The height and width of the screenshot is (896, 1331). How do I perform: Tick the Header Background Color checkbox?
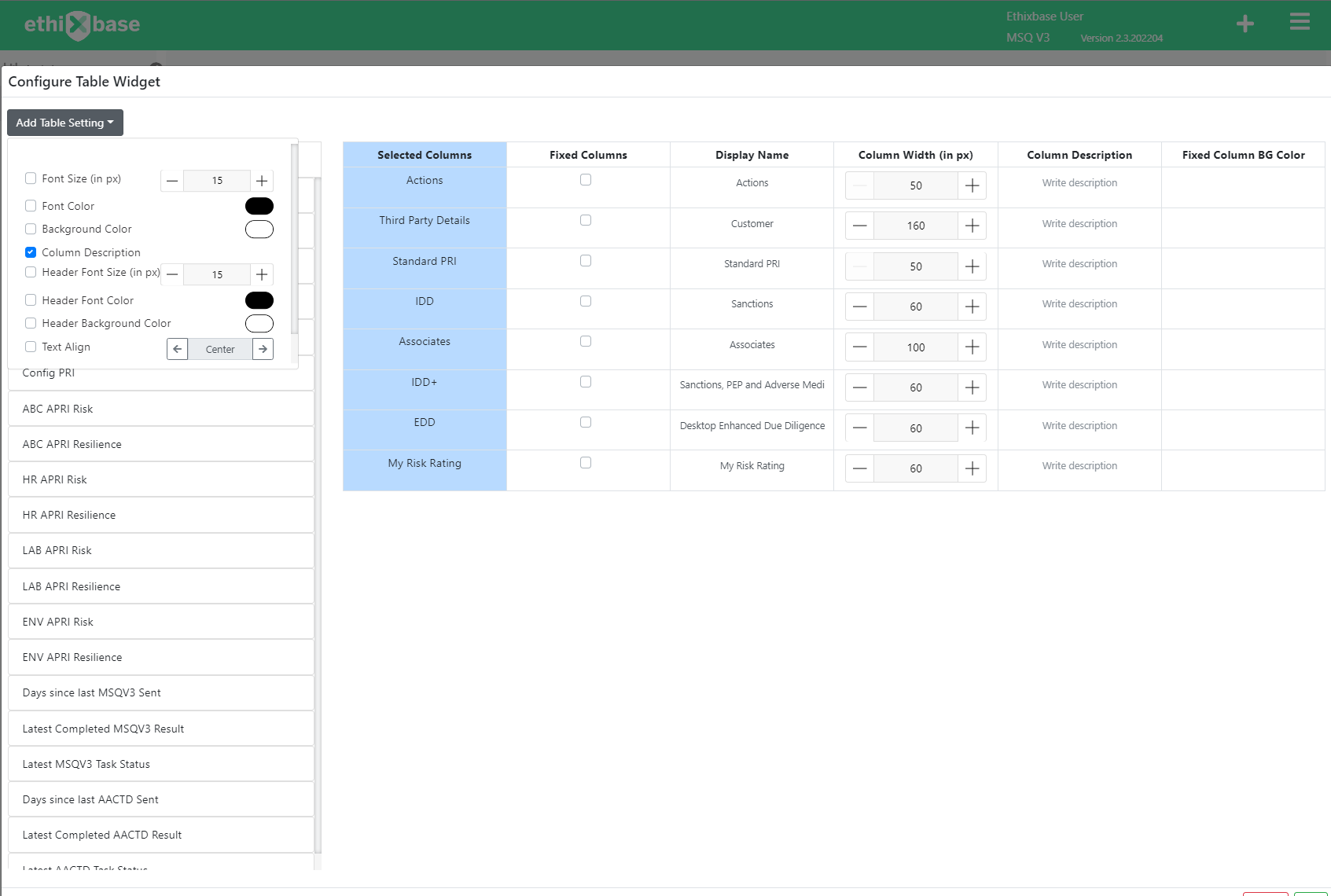31,323
